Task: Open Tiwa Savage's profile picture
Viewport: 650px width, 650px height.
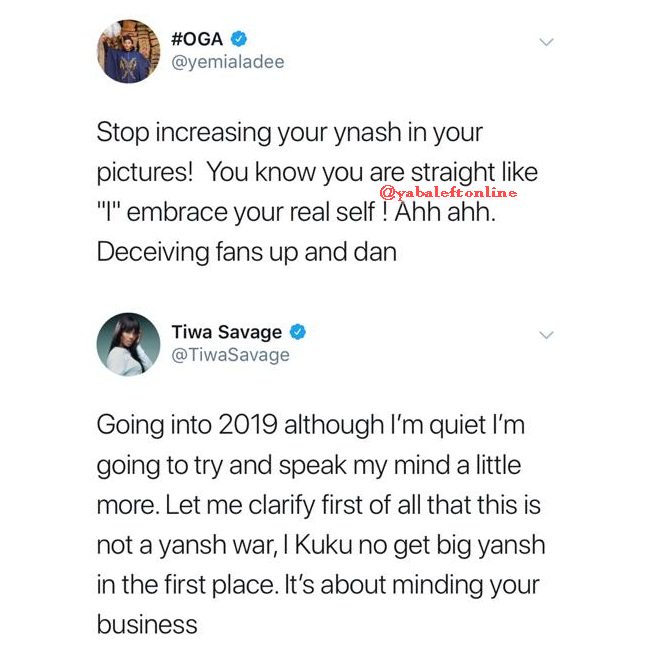Action: tap(128, 344)
